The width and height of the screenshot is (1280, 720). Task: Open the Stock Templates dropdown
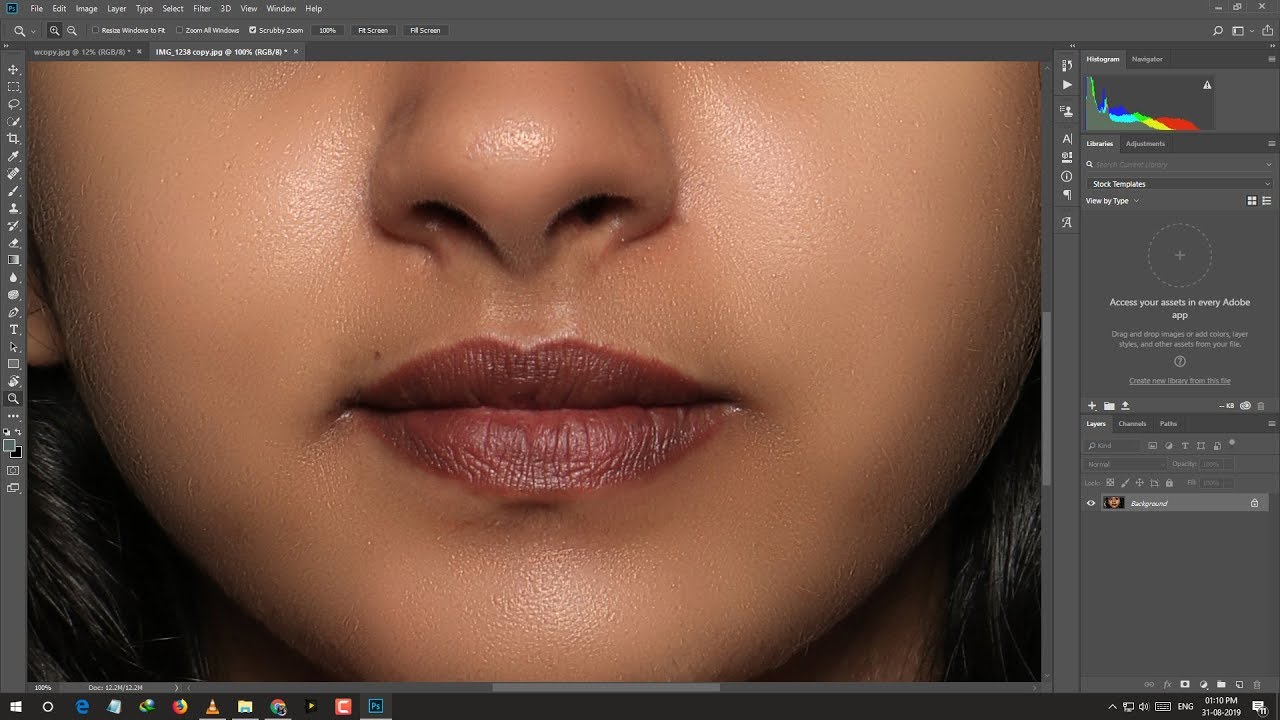[1180, 184]
